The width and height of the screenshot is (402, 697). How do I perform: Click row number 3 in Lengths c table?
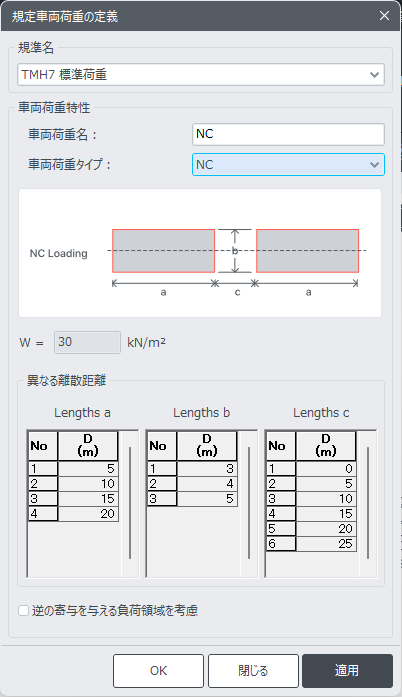[281, 499]
